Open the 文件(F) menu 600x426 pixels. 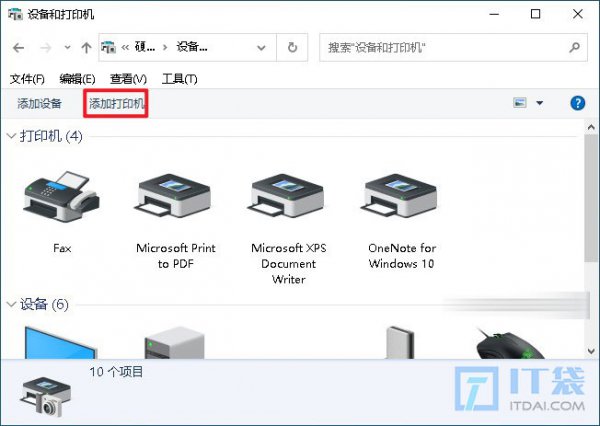point(27,79)
